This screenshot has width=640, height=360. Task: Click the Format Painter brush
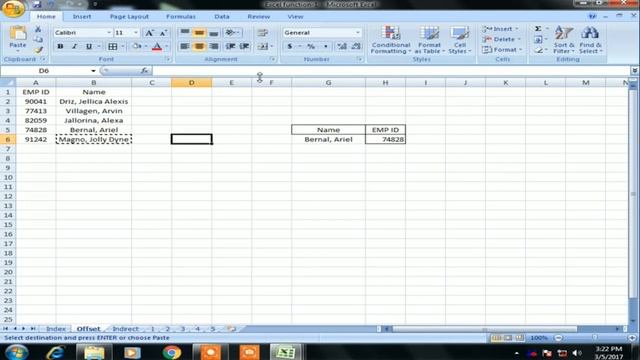[38, 50]
